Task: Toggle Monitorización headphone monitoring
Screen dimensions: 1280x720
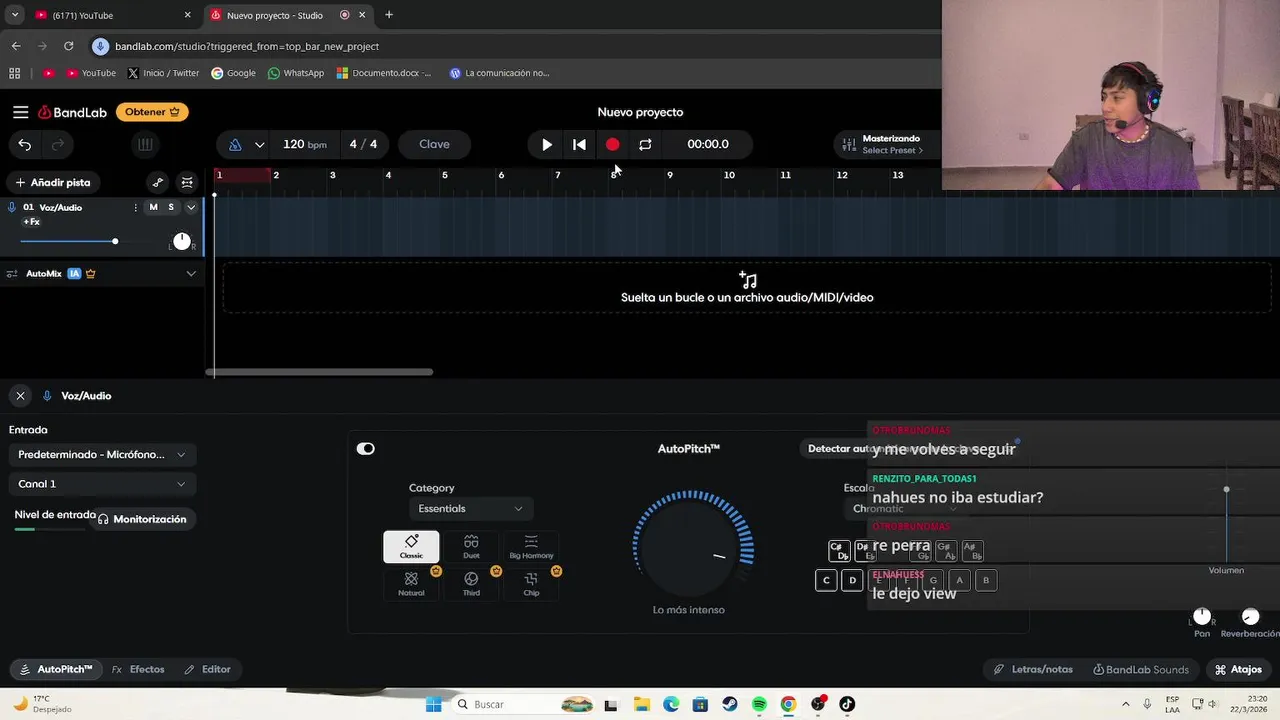Action: (142, 519)
